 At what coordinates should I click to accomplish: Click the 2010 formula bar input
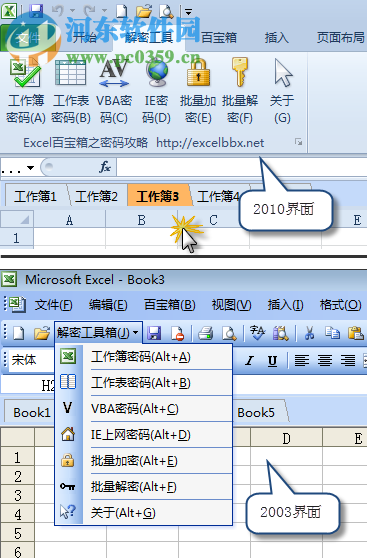[242, 167]
